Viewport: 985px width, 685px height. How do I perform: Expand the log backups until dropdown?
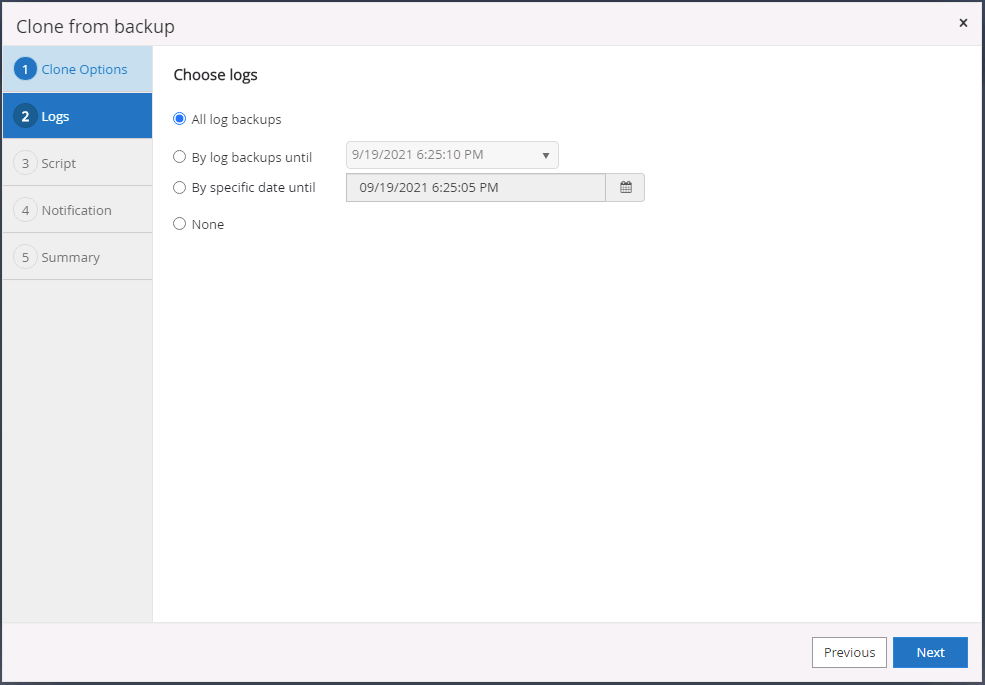click(451, 156)
